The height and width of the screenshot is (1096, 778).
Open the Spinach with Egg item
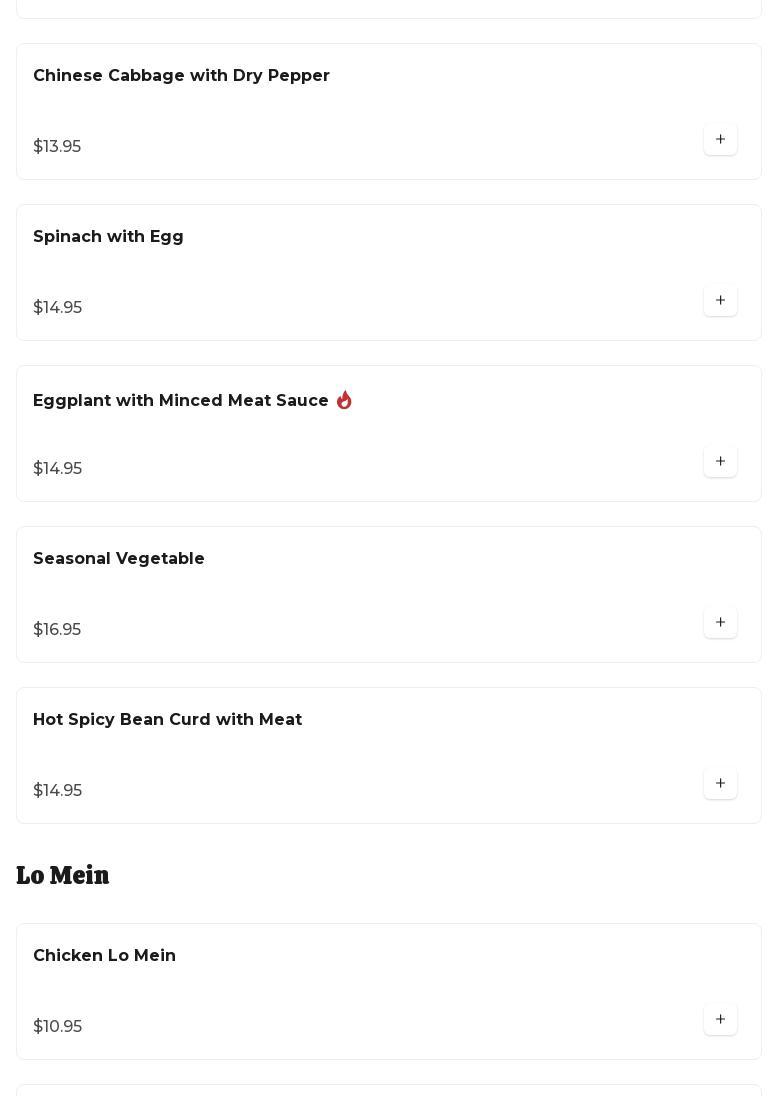pyautogui.click(x=108, y=237)
